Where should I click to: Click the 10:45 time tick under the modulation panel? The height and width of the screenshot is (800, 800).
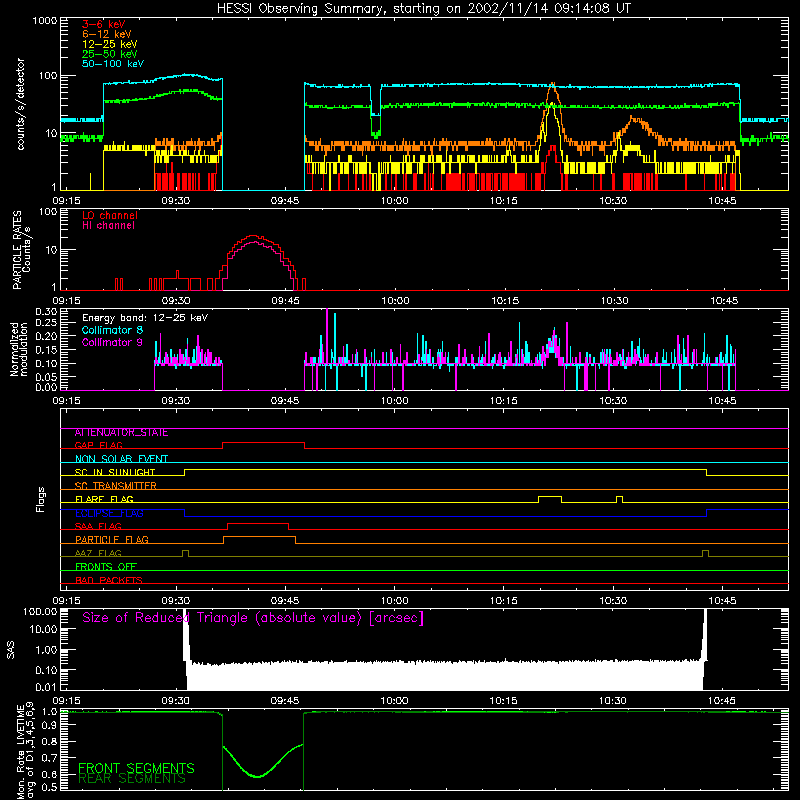(x=722, y=401)
